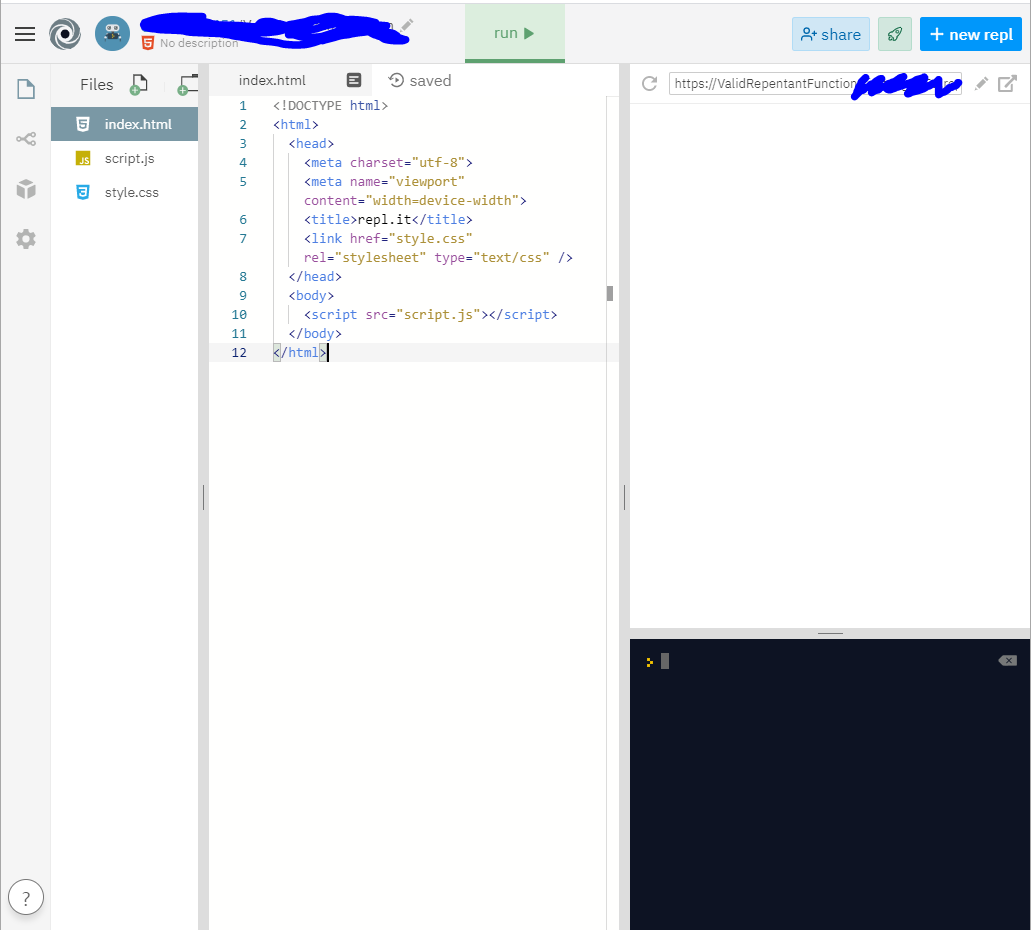Open preview in a new tab
Viewport: 1031px width, 930px height.
(x=1007, y=84)
